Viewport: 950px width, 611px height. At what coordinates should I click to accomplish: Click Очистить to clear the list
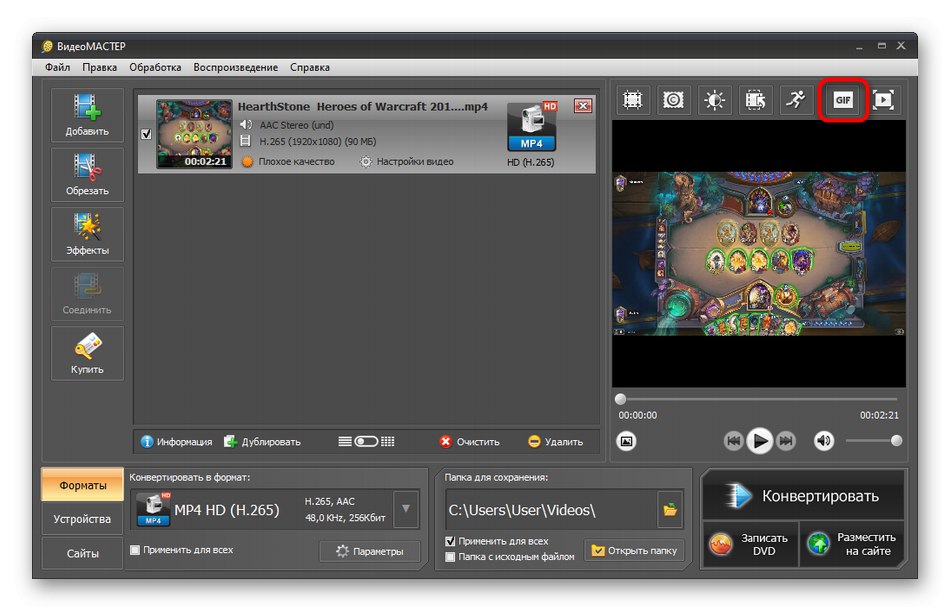(x=470, y=442)
